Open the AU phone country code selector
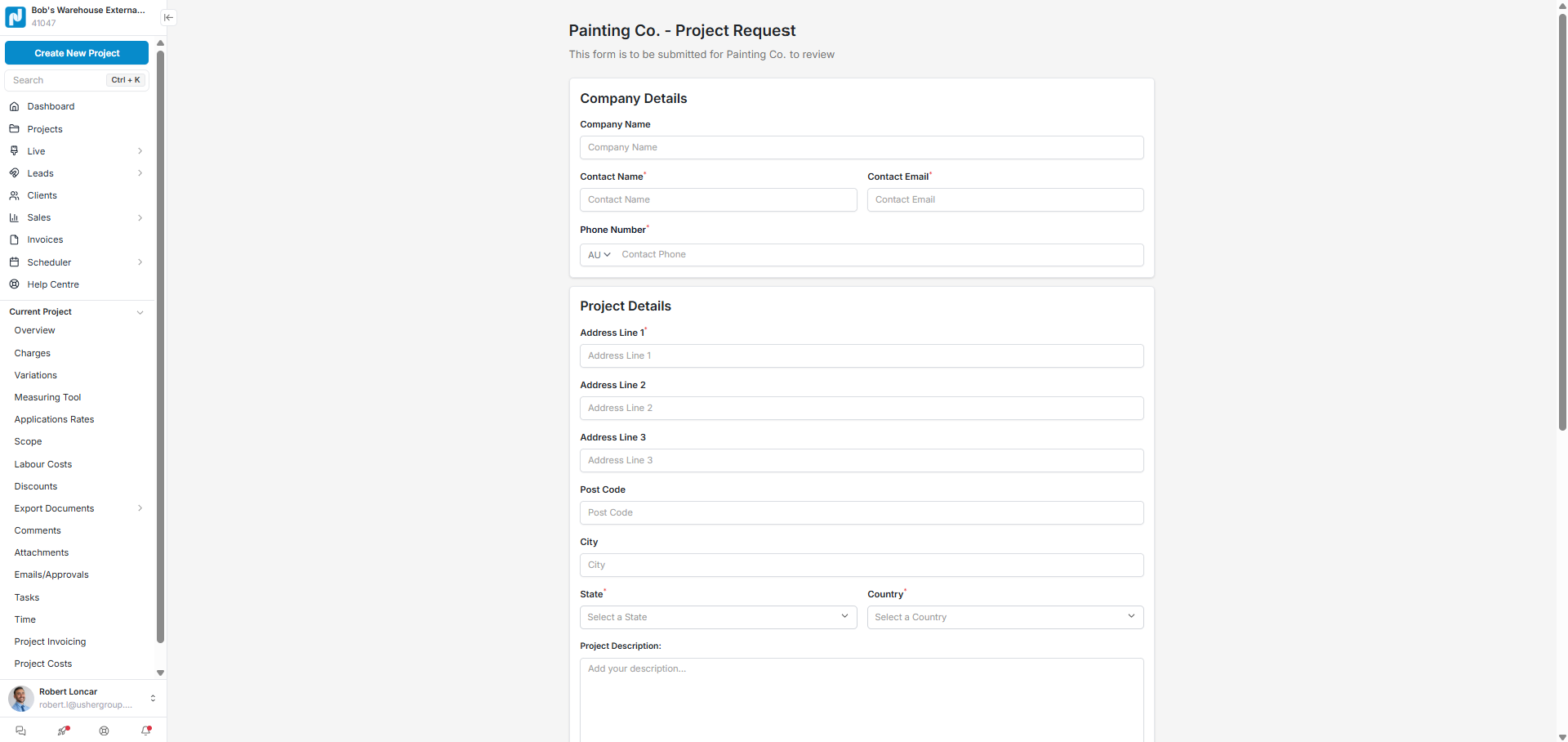This screenshot has height=742, width=1568. pos(599,255)
